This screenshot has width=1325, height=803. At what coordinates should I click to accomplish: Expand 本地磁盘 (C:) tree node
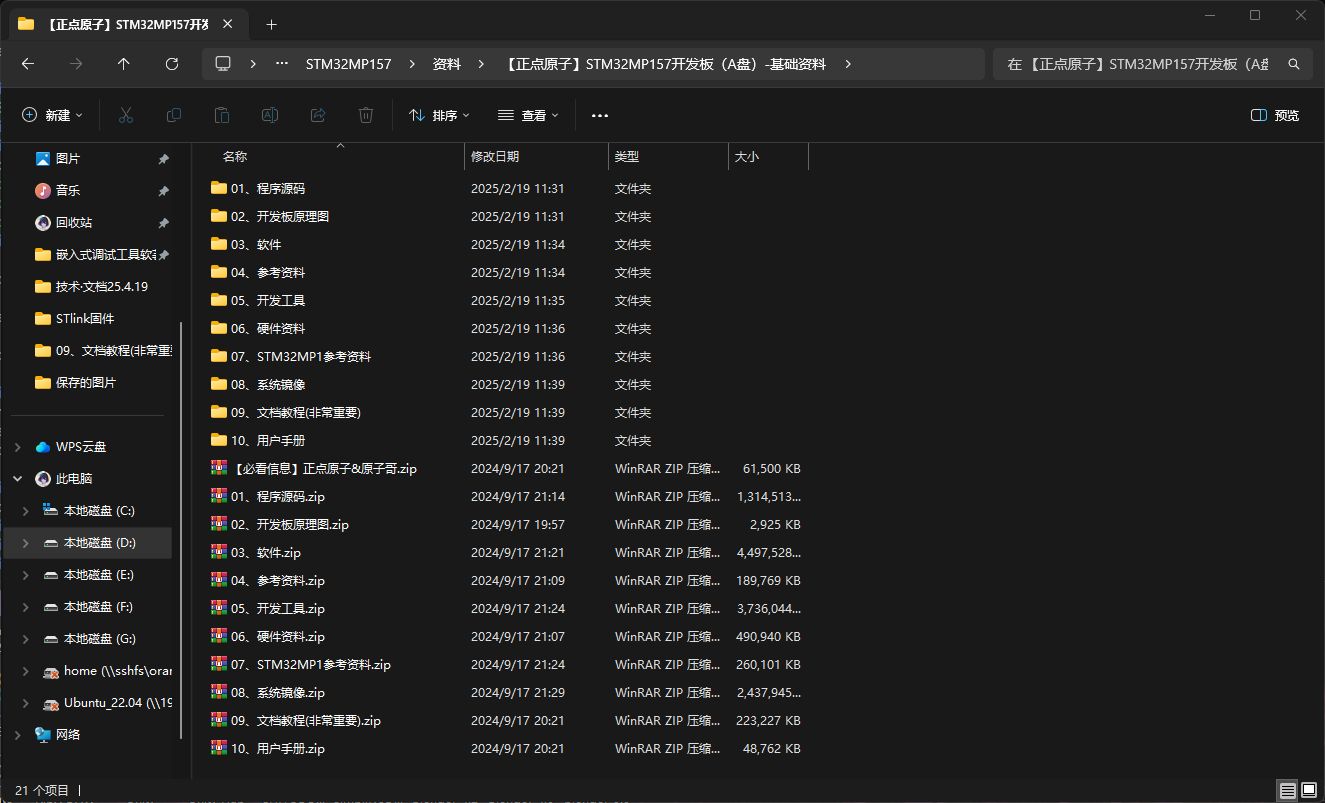pos(26,511)
